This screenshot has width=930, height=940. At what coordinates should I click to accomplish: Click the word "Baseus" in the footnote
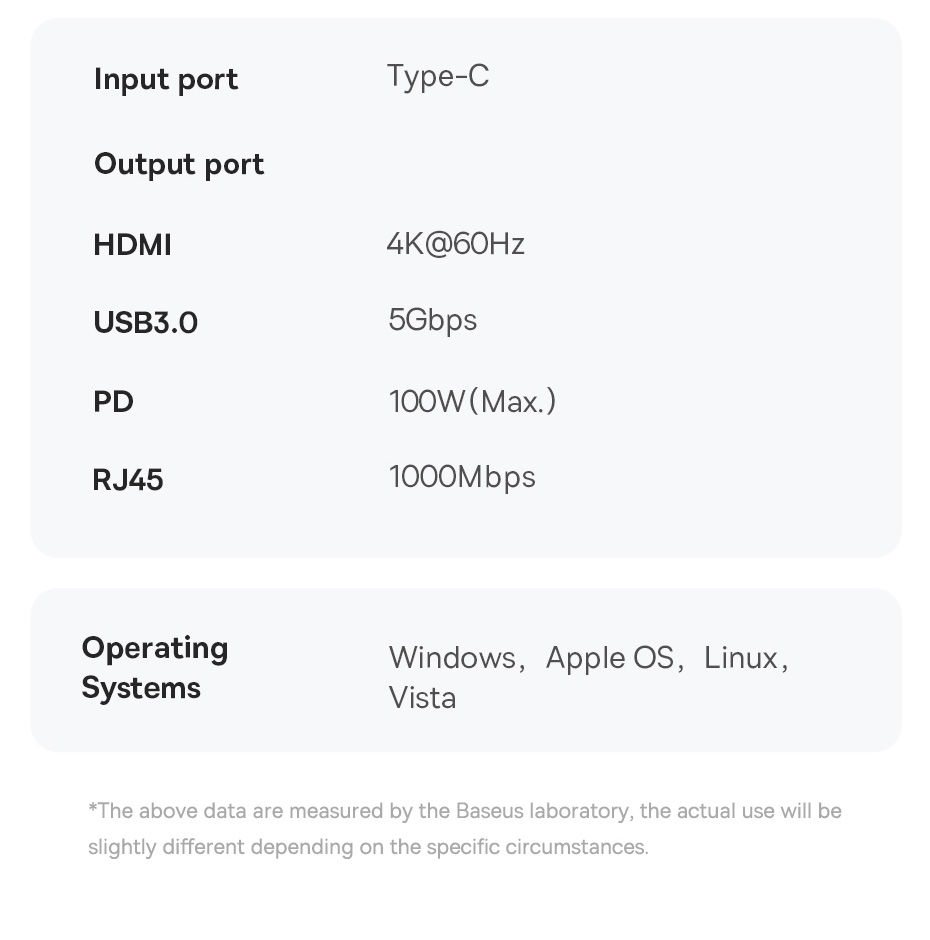pyautogui.click(x=489, y=811)
